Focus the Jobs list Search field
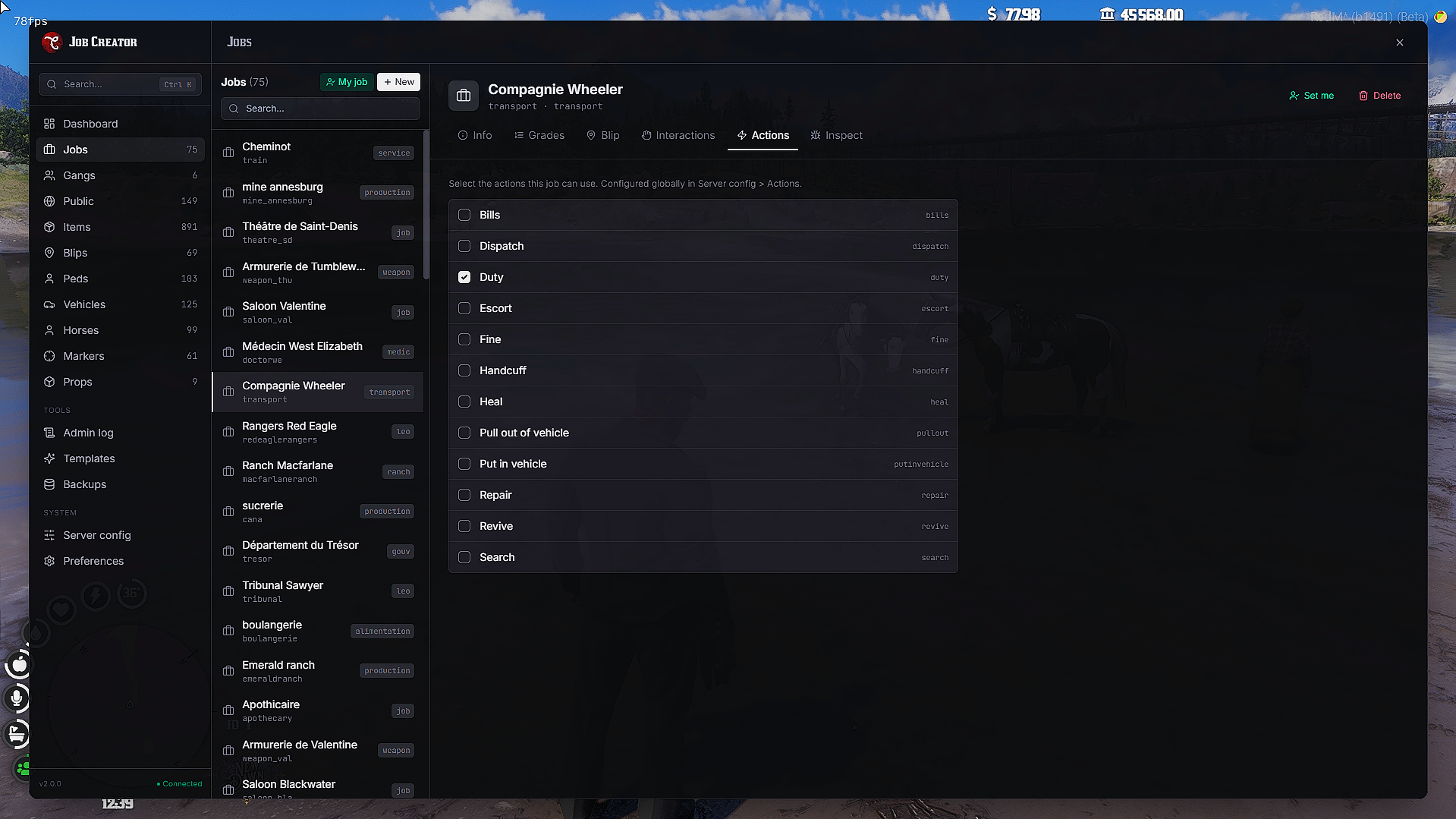The height and width of the screenshot is (819, 1456). (320, 109)
